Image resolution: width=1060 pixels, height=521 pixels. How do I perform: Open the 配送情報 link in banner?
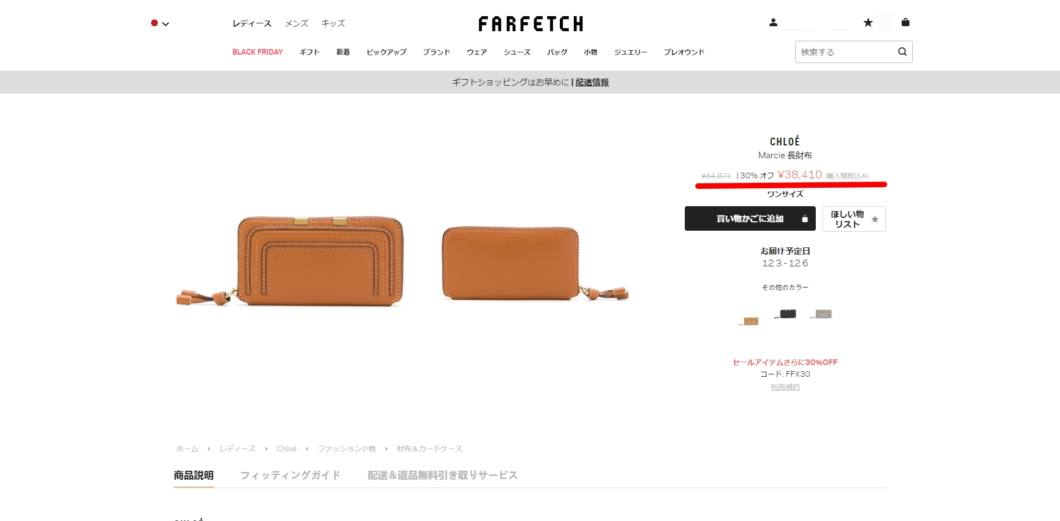[x=592, y=82]
